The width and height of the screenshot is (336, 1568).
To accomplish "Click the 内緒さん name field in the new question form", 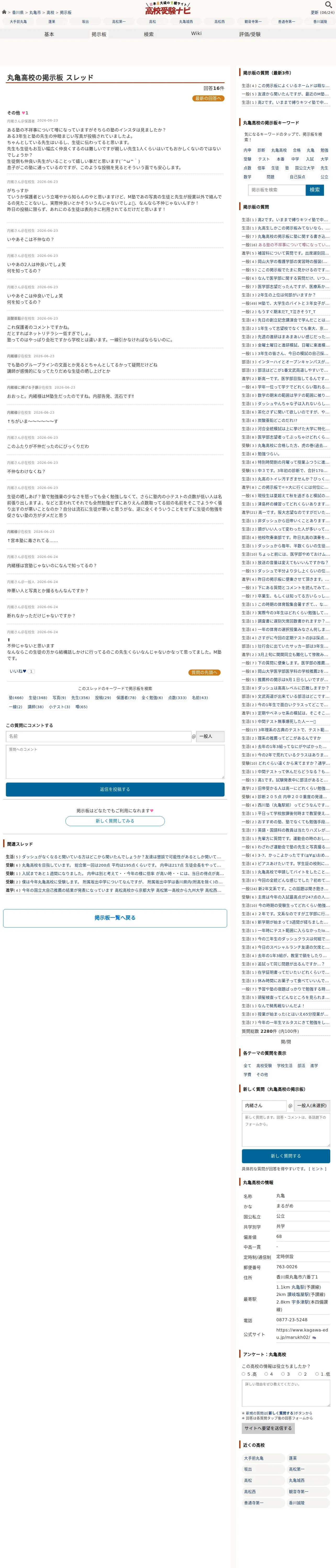I will [264, 1105].
